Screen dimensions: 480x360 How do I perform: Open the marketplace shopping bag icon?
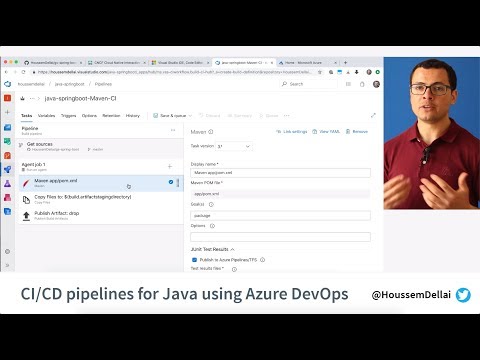point(362,84)
